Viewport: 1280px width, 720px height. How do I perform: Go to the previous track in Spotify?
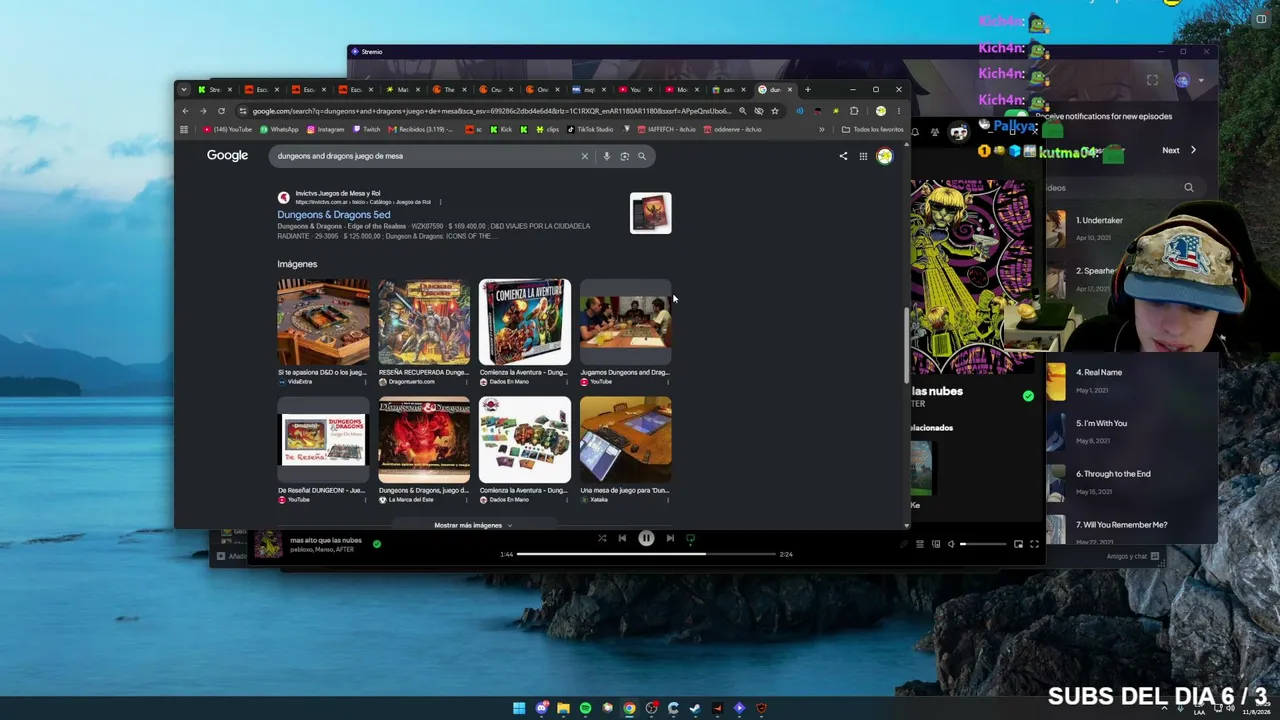click(x=622, y=538)
